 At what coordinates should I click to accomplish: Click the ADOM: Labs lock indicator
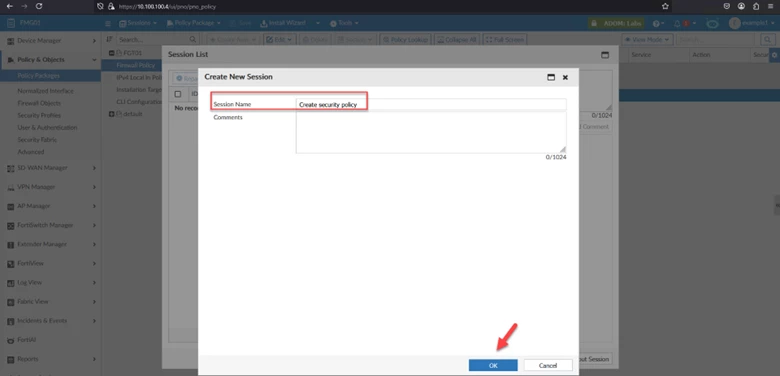[x=616, y=23]
